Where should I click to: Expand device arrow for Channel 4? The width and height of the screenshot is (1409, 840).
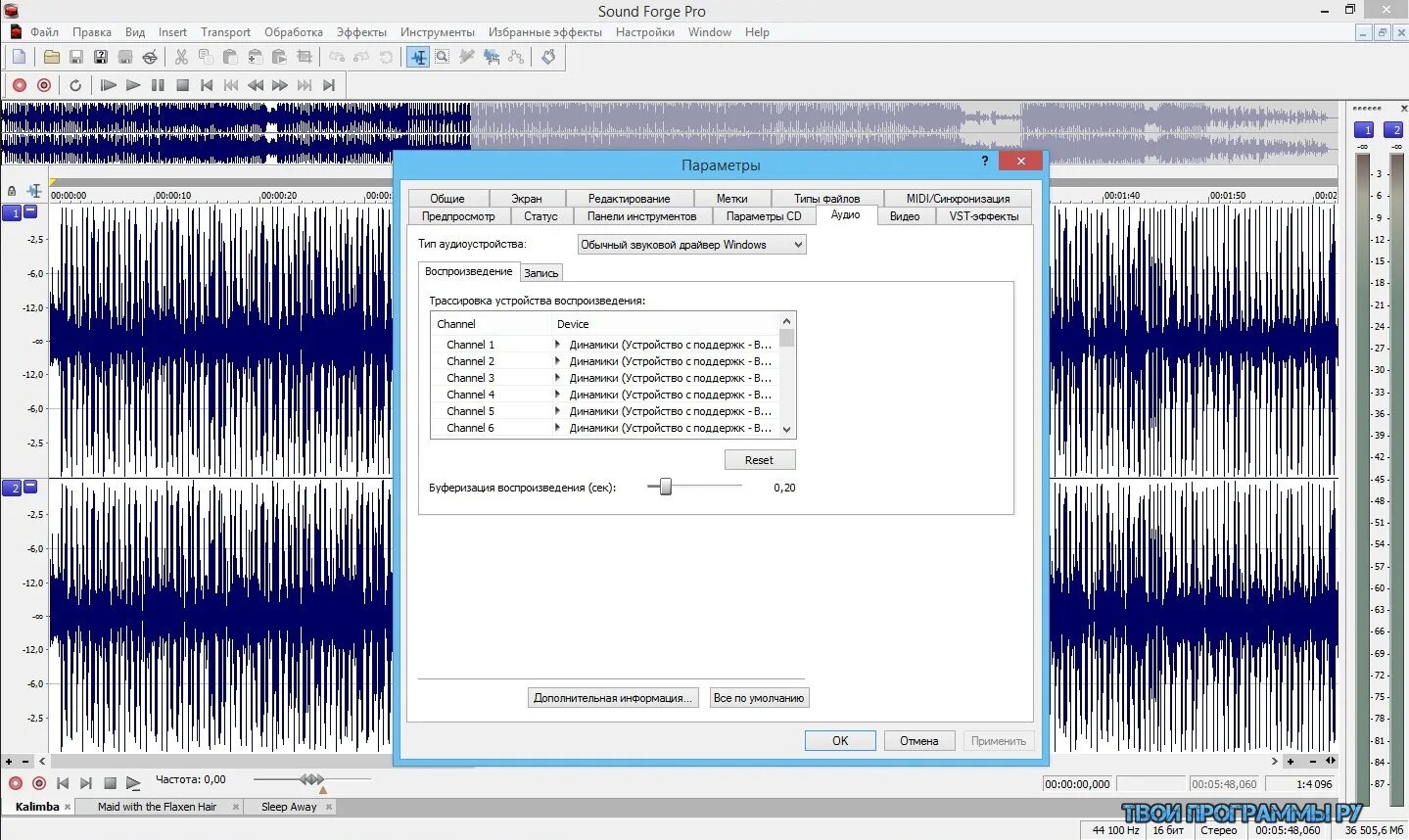point(558,394)
